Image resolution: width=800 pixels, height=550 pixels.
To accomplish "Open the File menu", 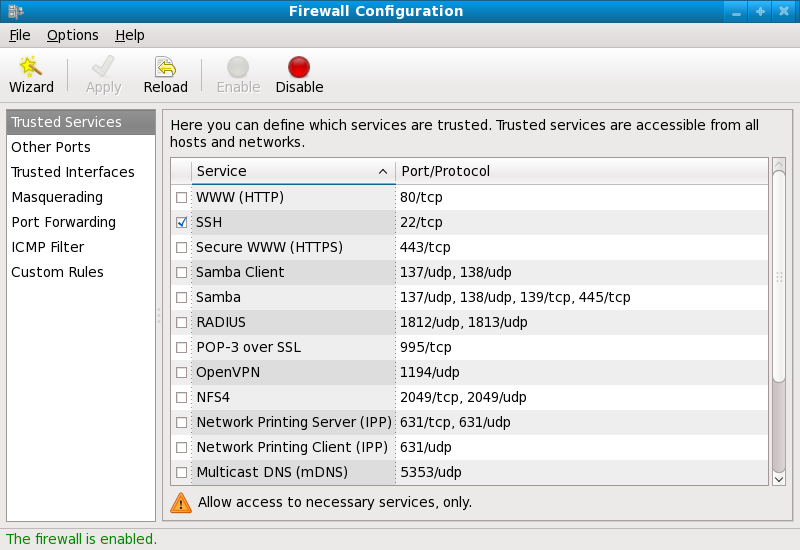I will (x=20, y=35).
